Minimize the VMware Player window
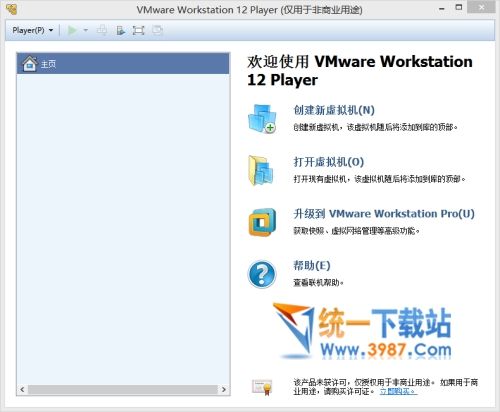 (x=442, y=9)
